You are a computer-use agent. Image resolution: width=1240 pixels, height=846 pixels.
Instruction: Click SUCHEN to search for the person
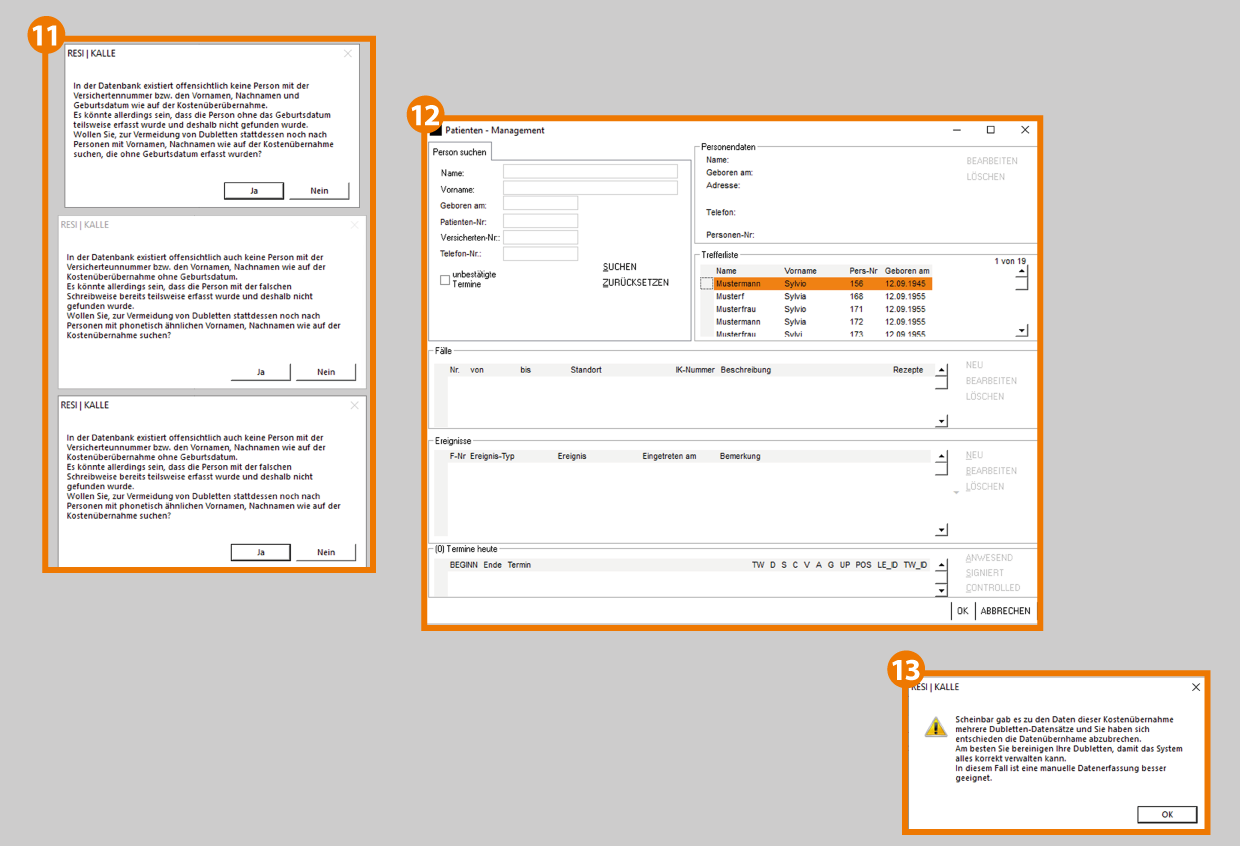coord(619,267)
